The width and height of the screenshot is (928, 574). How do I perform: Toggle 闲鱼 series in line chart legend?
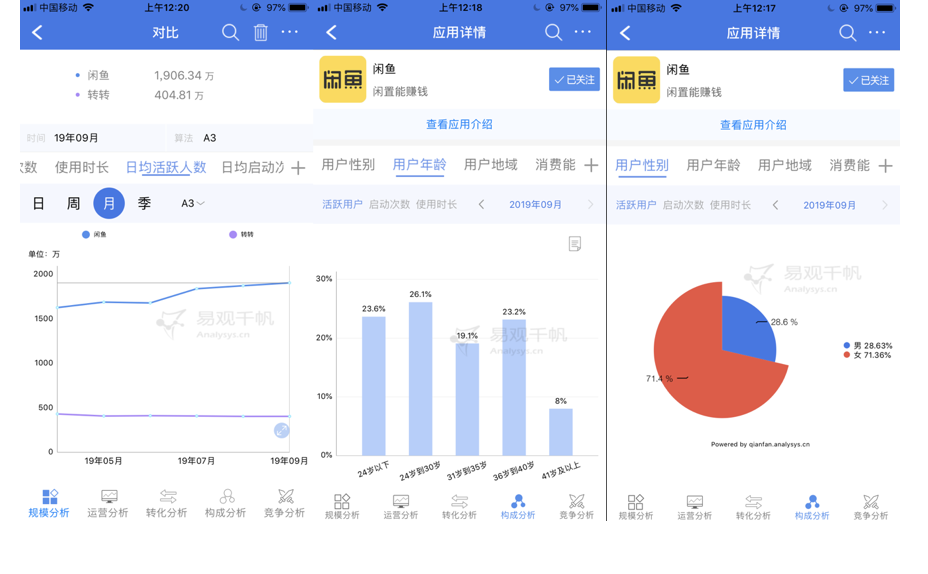[95, 234]
